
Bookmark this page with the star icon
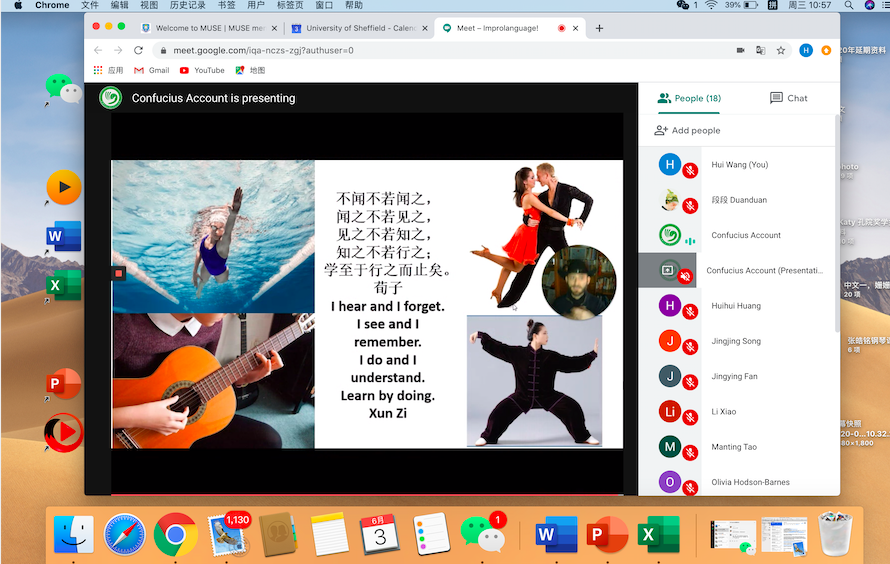tap(780, 50)
